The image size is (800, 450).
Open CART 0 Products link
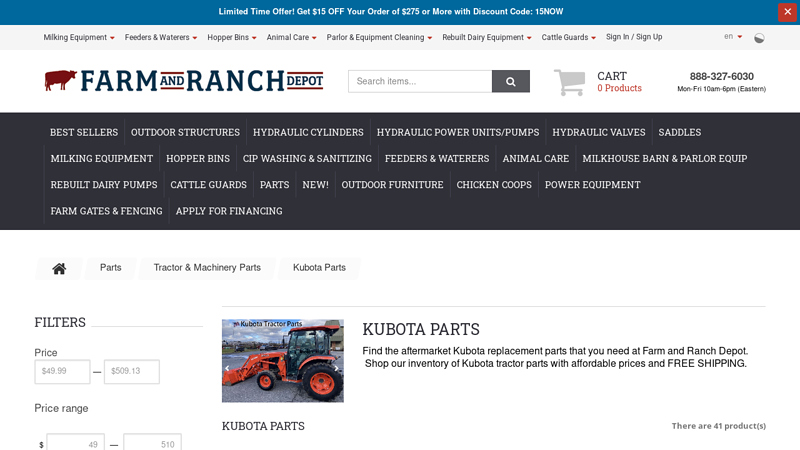[619, 82]
